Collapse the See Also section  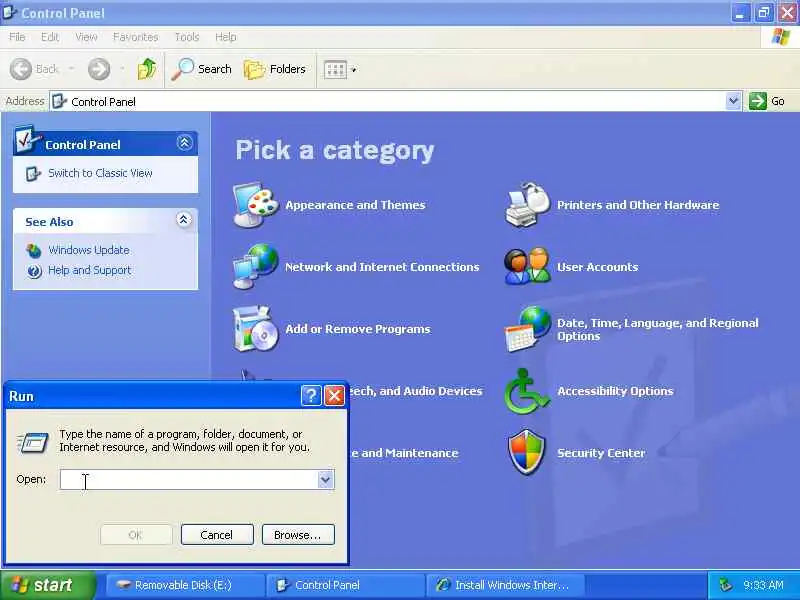pos(184,220)
